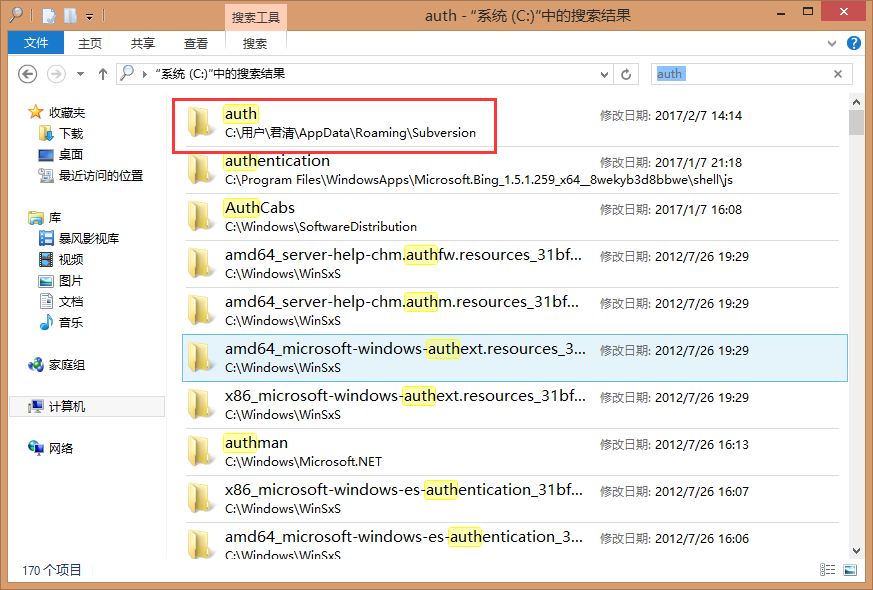873x590 pixels.
Task: Switch to details view layout icon
Action: [827, 569]
